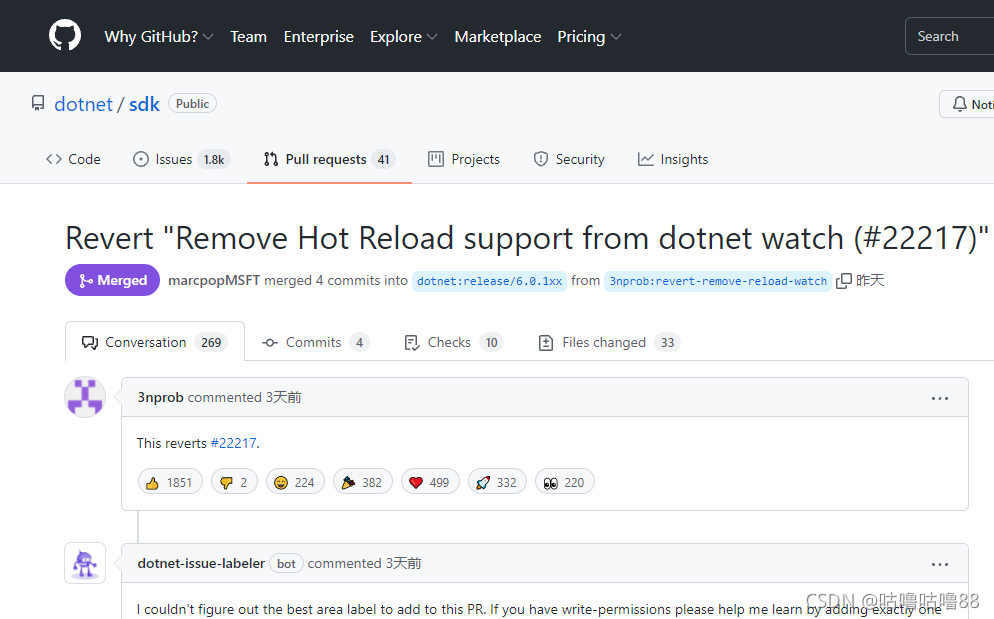Click the "3天前" timestamp on 3nprob's comment
The image size is (994, 619).
click(x=283, y=397)
